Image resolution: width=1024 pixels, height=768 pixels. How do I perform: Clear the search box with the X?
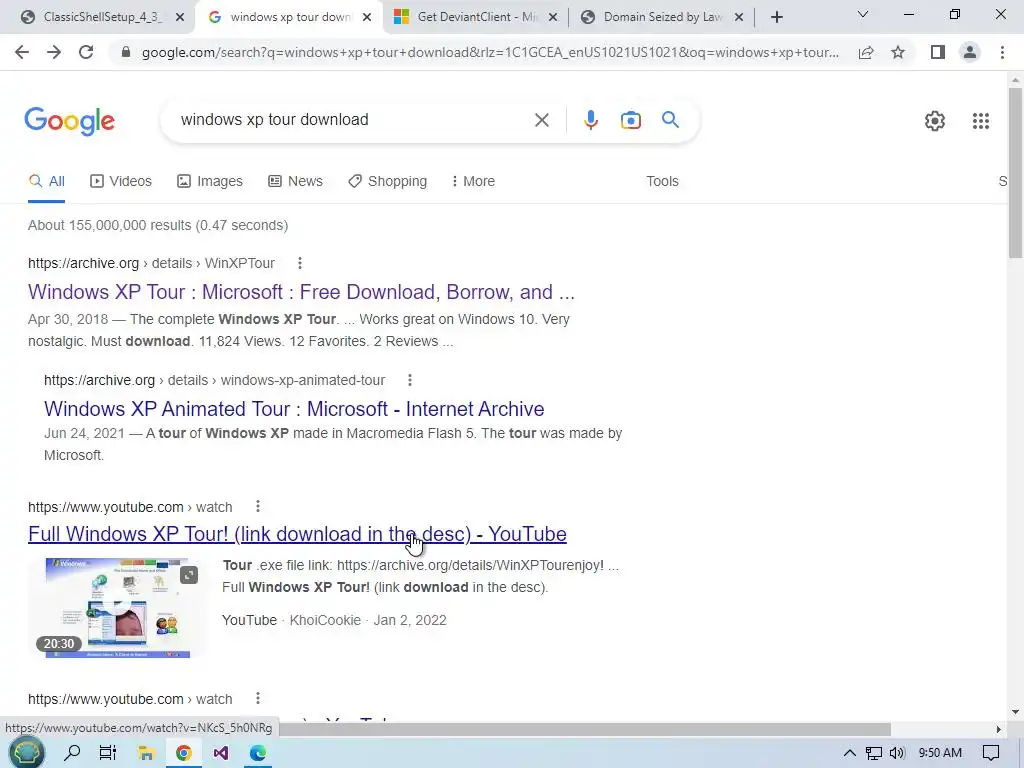[541, 120]
